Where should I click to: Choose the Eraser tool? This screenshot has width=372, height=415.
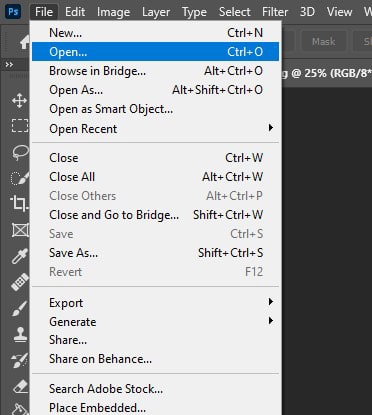click(x=21, y=387)
